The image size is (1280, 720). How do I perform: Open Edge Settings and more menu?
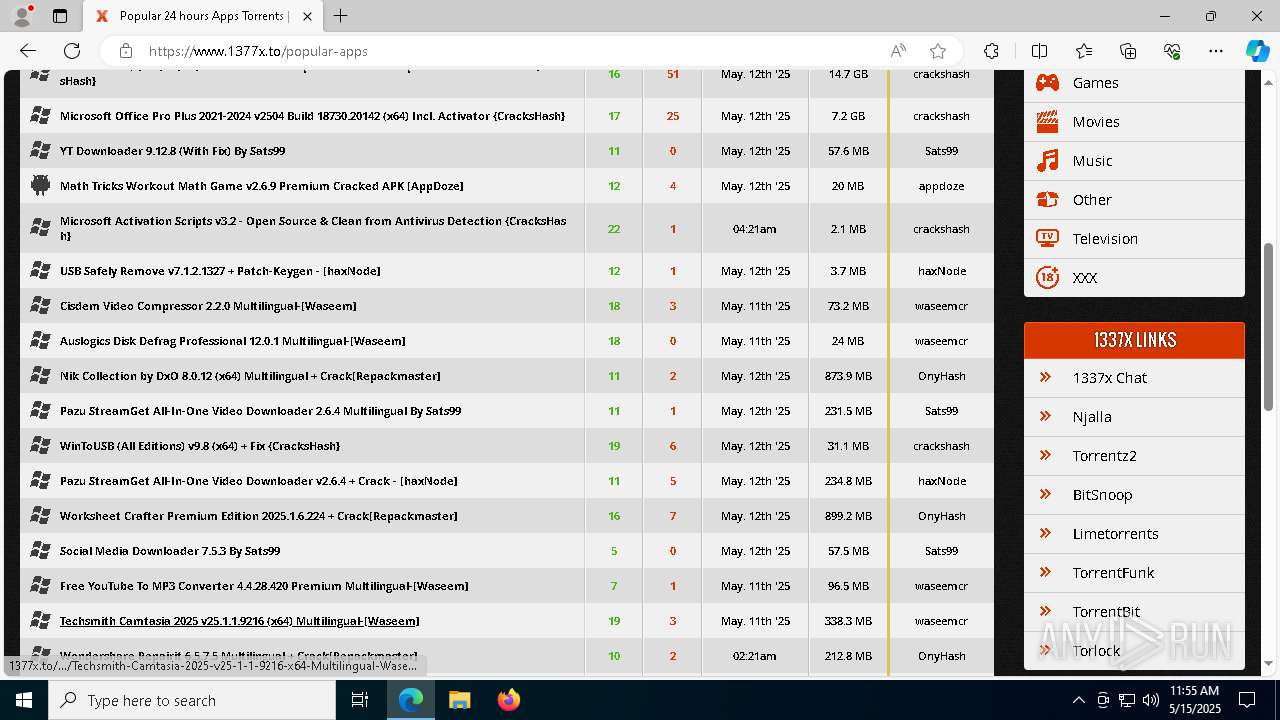[x=1216, y=51]
